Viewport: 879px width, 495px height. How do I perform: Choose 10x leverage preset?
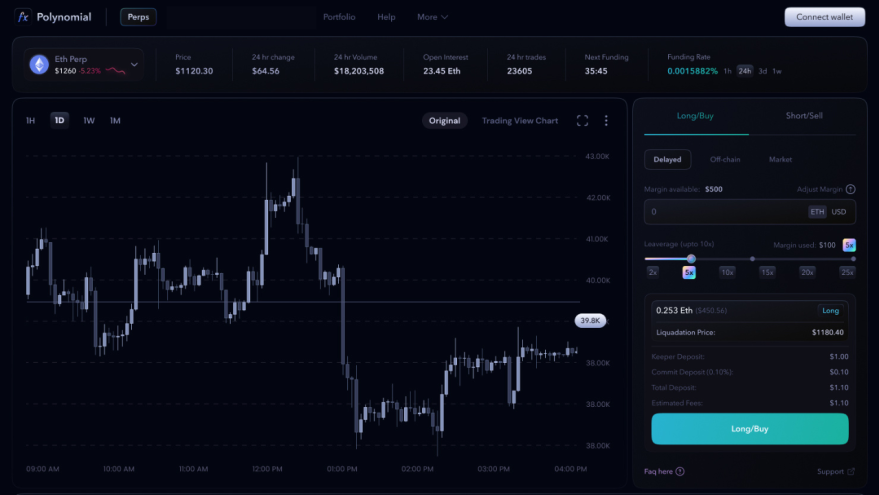pos(727,272)
